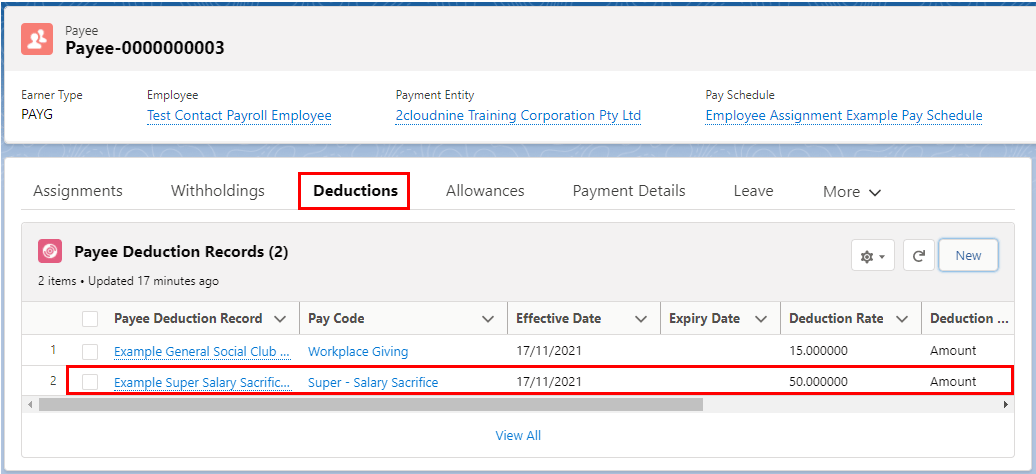Select checkbox for Example General Social Club row
This screenshot has width=1036, height=474.
coord(90,351)
